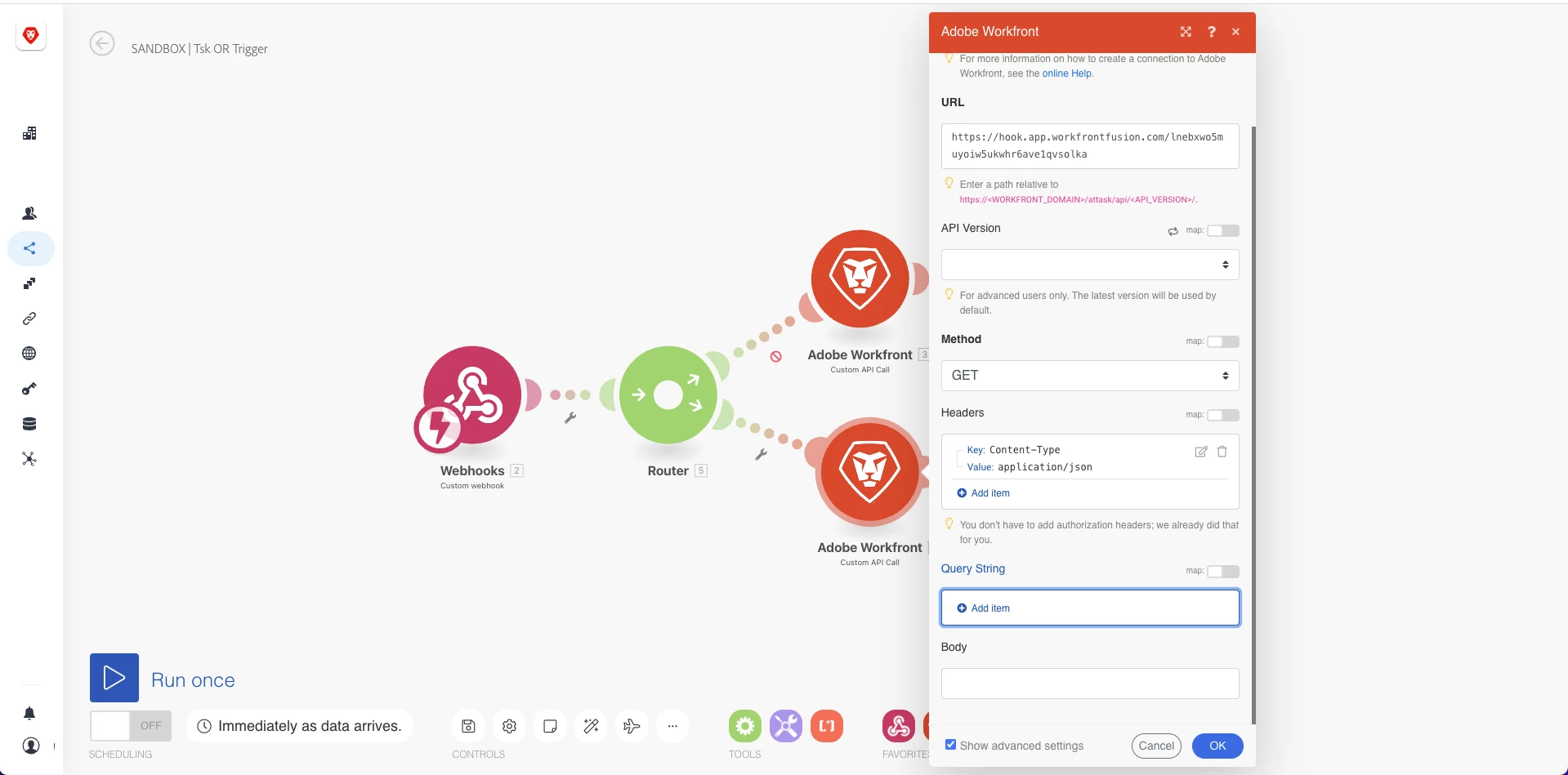Open the Templates sidebar icon
This screenshot has width=1568, height=775.
29,283
